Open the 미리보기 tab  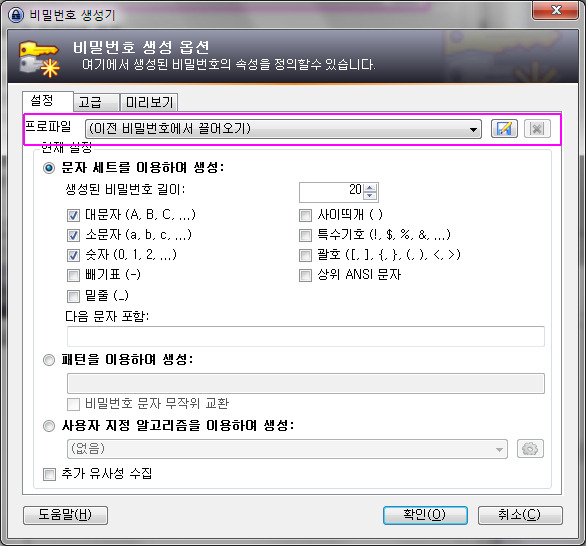pos(149,102)
